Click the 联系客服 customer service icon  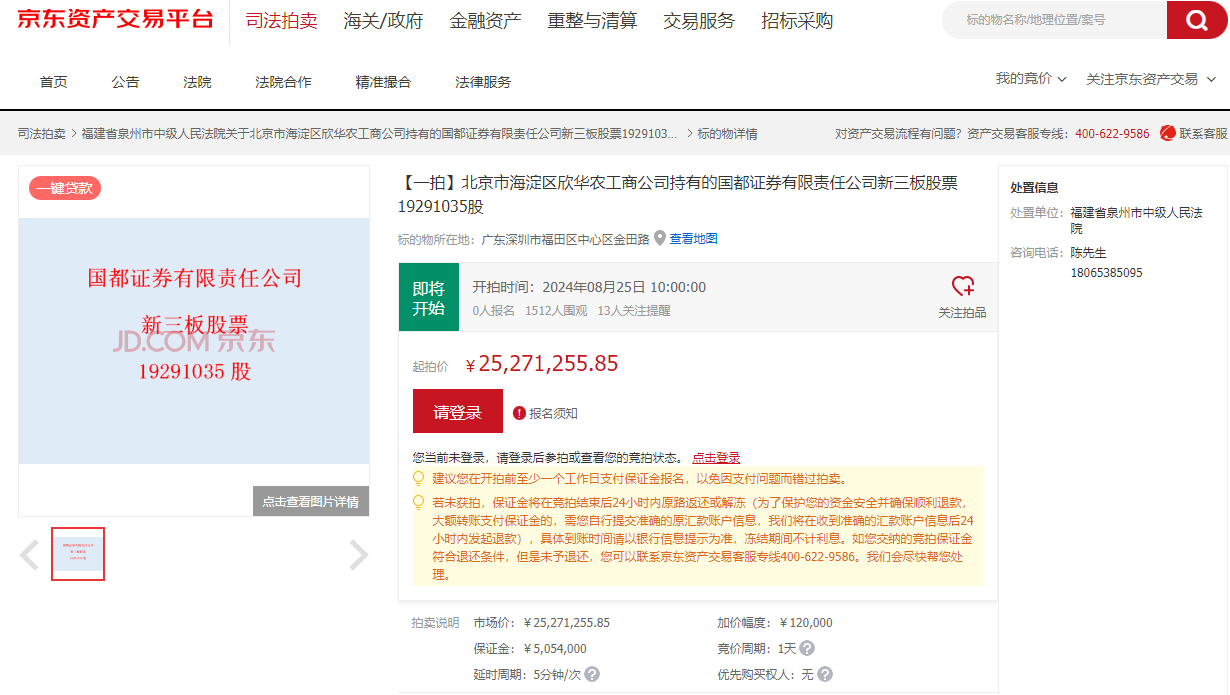tap(1167, 133)
